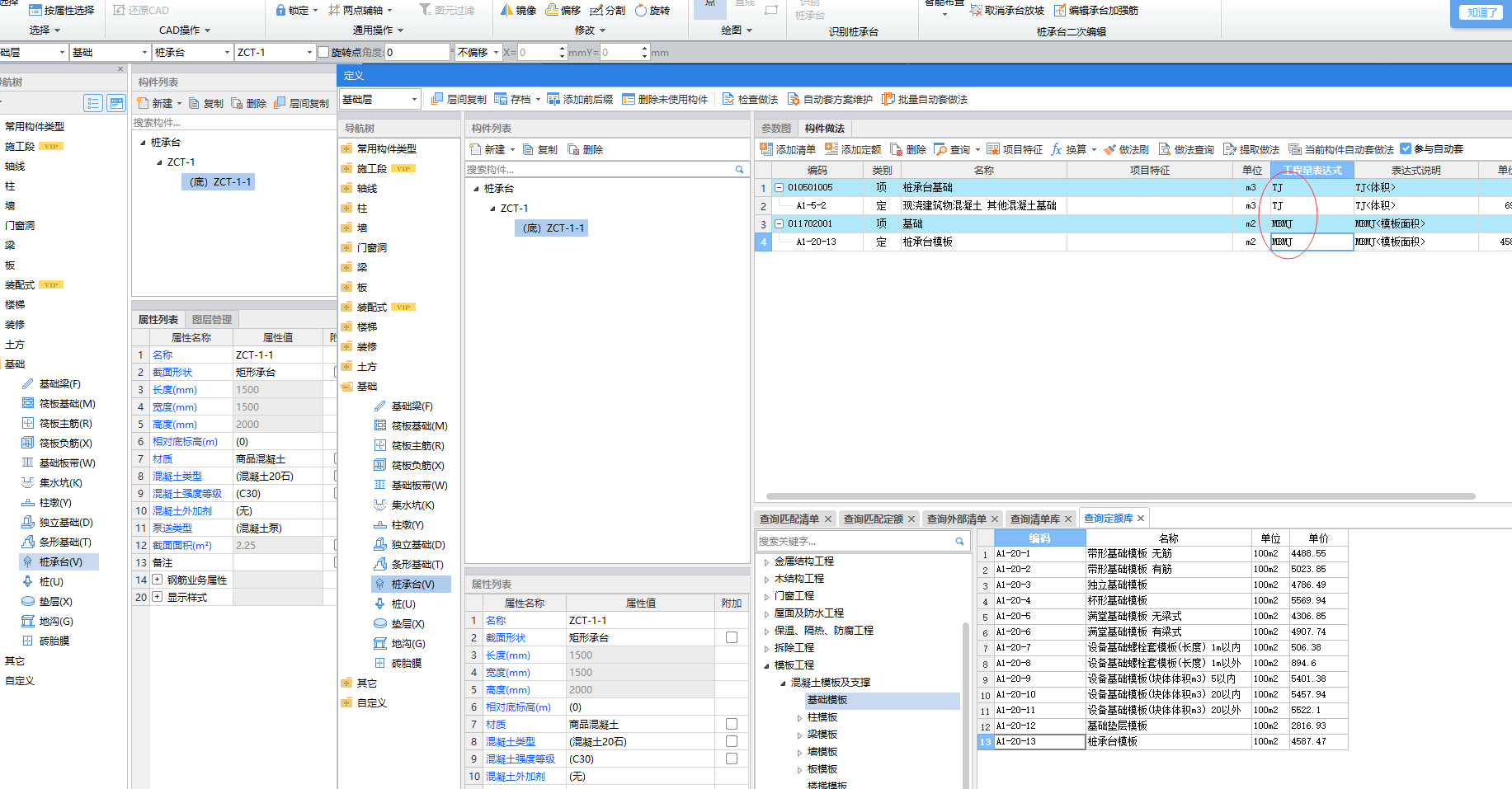The width and height of the screenshot is (1512, 789).
Task: Toggle 参与自动套 checkbox
Action: [x=1406, y=148]
